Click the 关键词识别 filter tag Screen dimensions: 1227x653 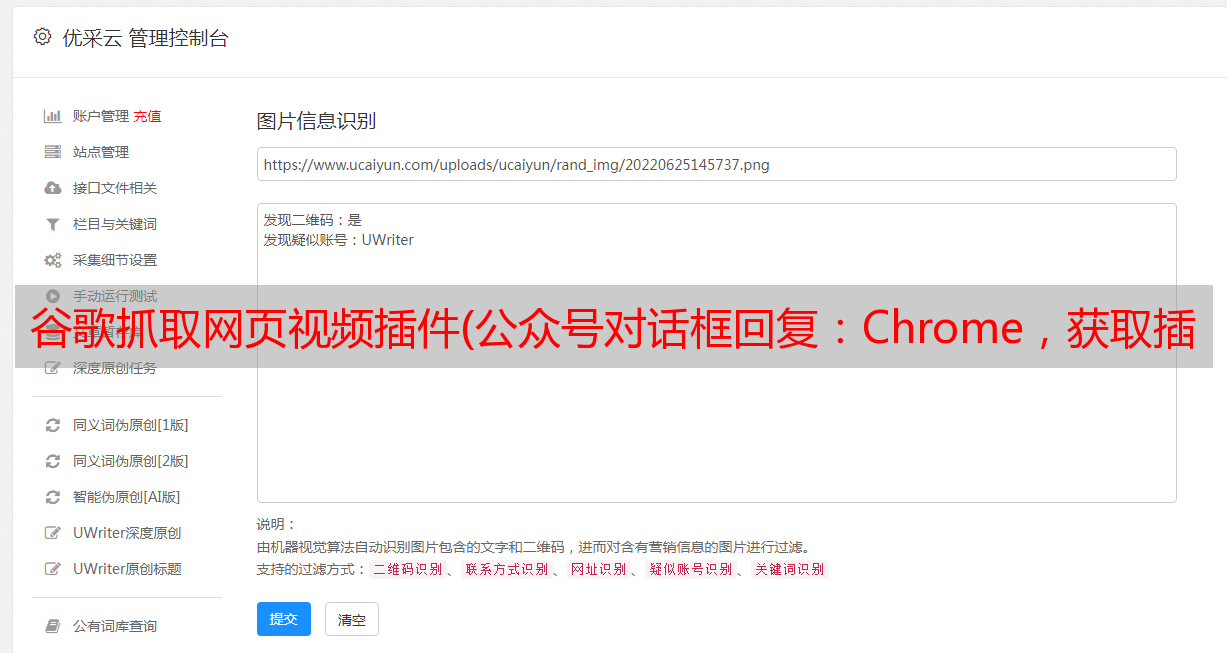[x=790, y=569]
